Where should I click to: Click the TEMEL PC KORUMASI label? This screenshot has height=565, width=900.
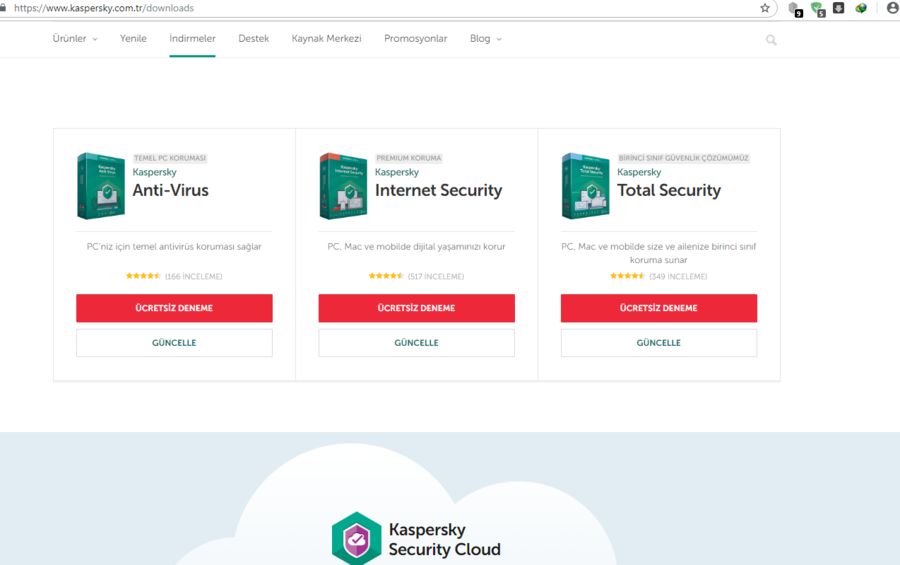170,158
